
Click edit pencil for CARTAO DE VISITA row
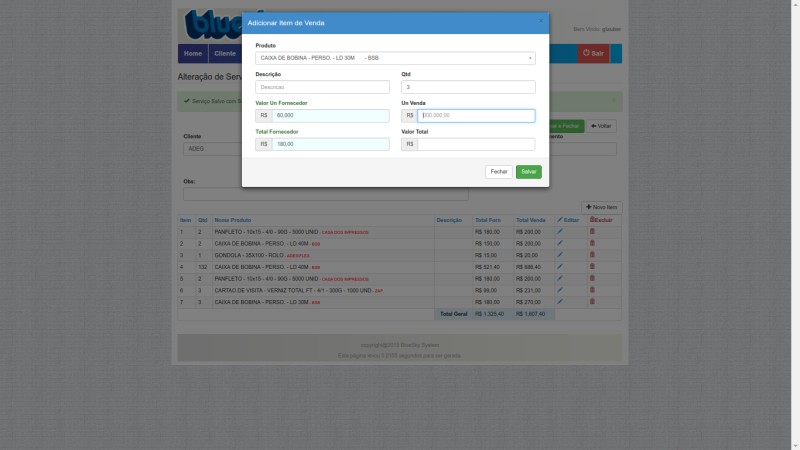click(560, 290)
